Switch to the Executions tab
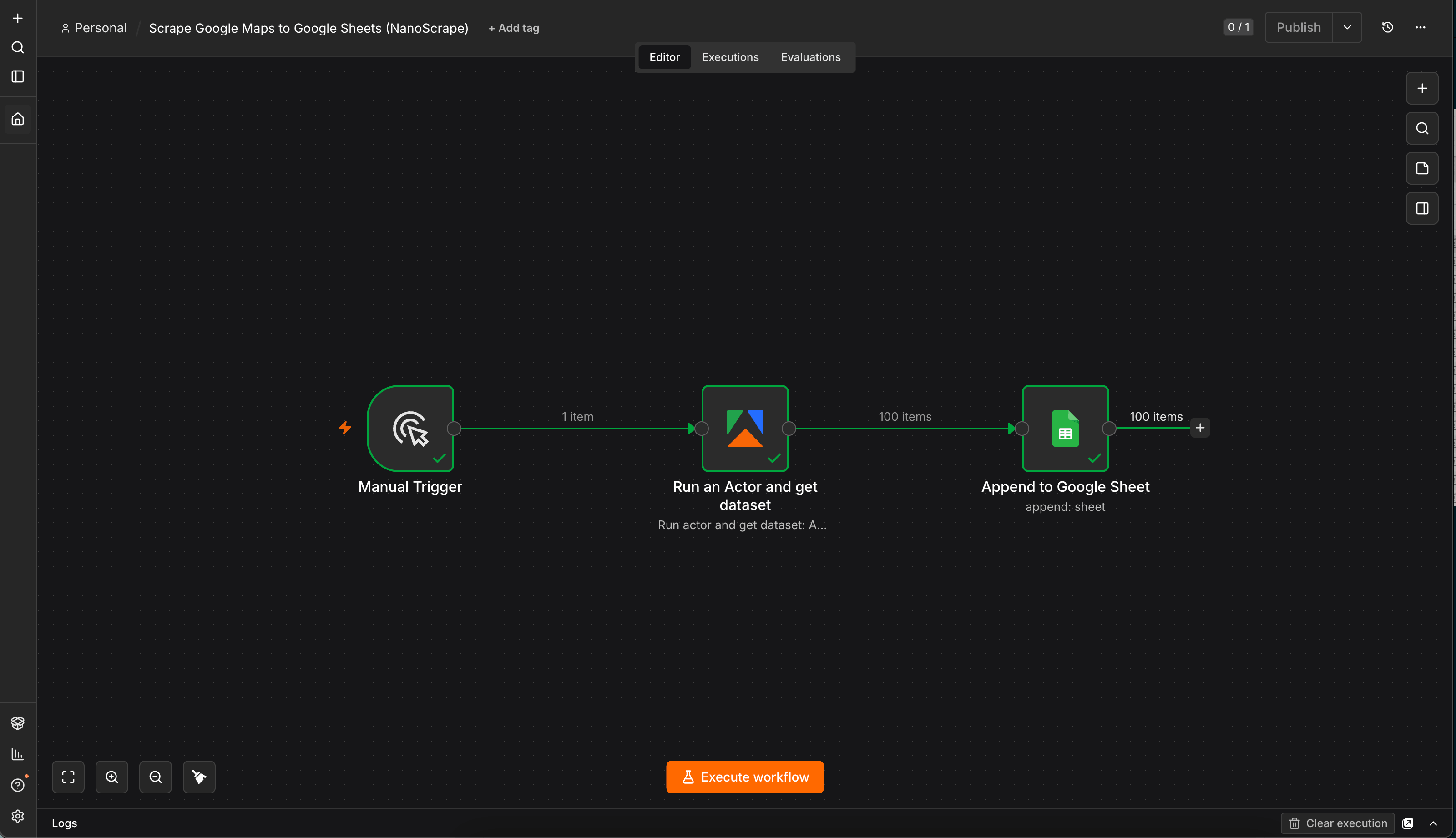The width and height of the screenshot is (1456, 838). tap(730, 57)
